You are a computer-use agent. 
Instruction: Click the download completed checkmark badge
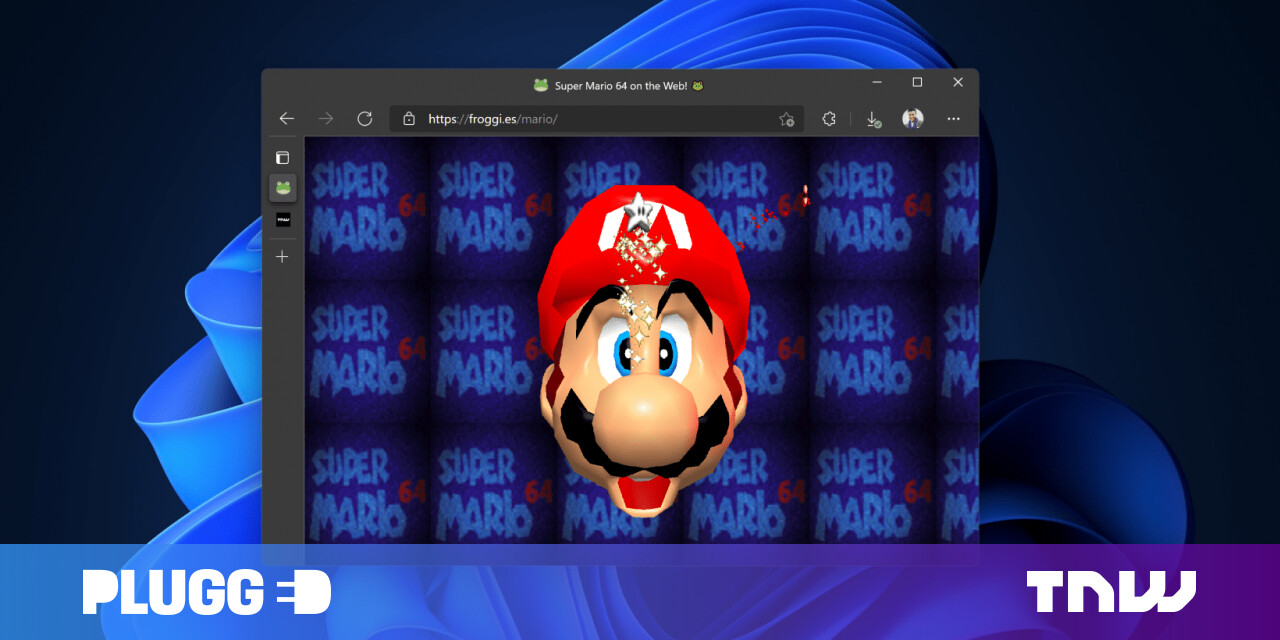[x=878, y=124]
